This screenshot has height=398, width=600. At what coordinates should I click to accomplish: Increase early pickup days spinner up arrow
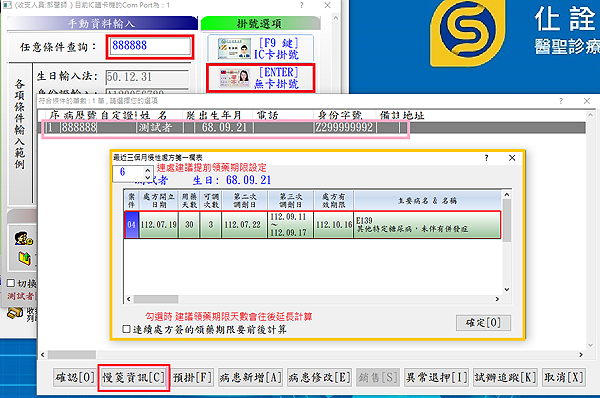[148, 170]
